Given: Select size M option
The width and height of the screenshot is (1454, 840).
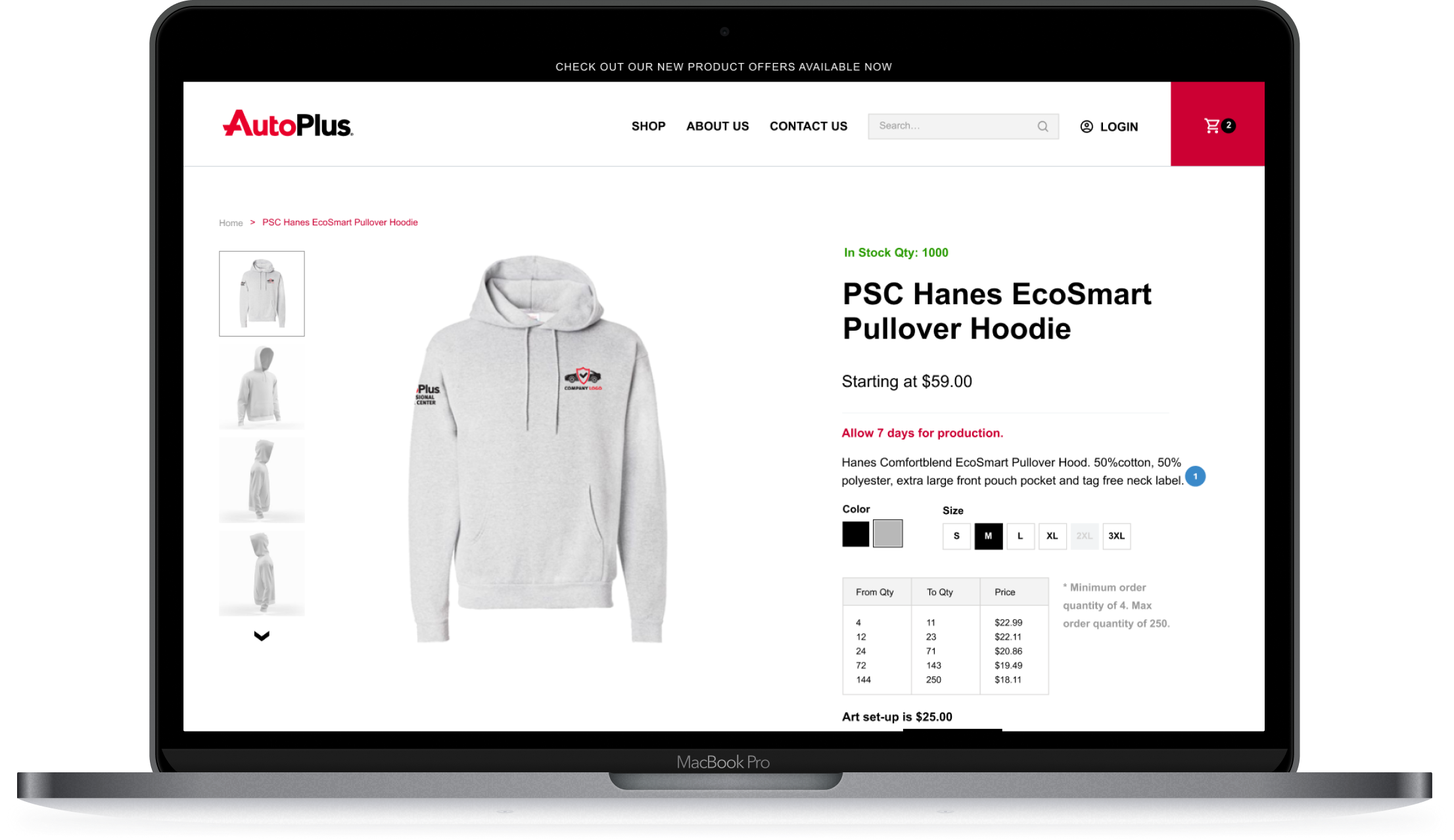Looking at the screenshot, I should (988, 536).
